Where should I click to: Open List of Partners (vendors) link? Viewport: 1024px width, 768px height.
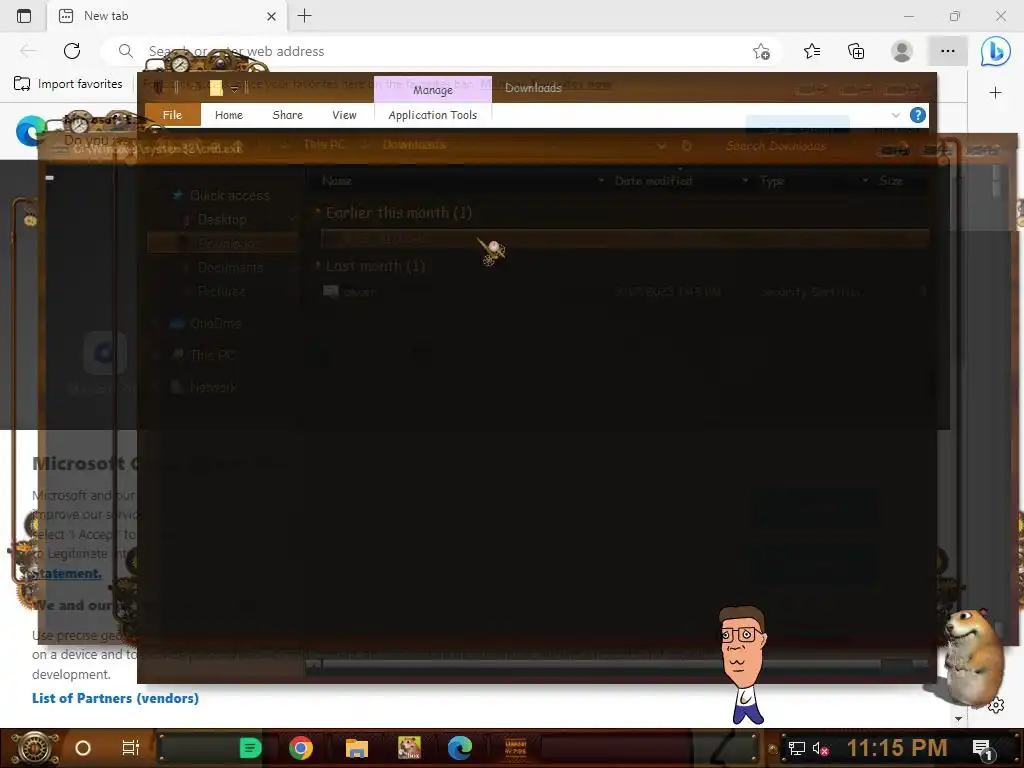coord(115,698)
